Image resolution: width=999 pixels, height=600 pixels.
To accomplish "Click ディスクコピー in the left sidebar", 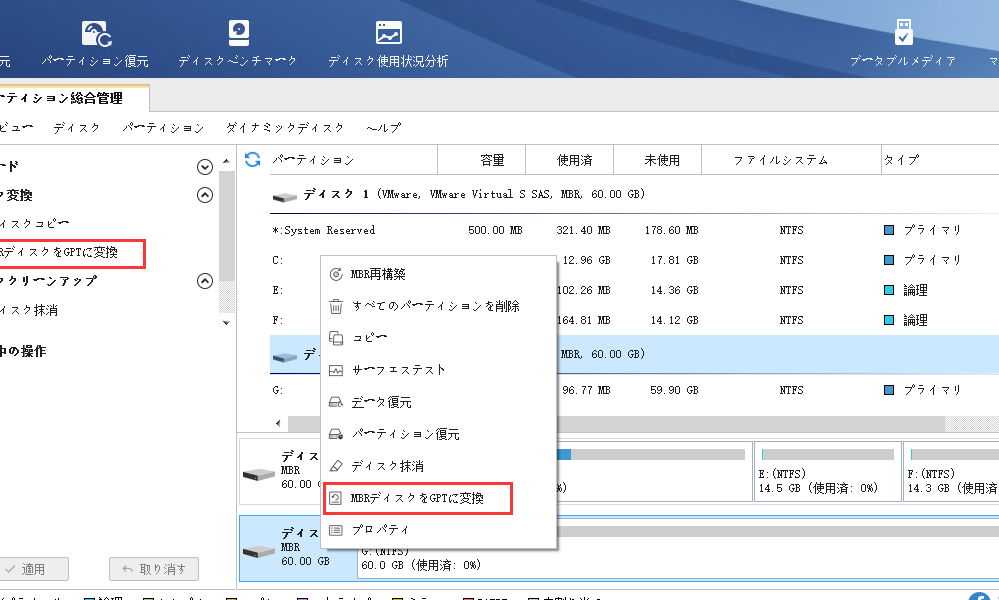I will coord(35,224).
